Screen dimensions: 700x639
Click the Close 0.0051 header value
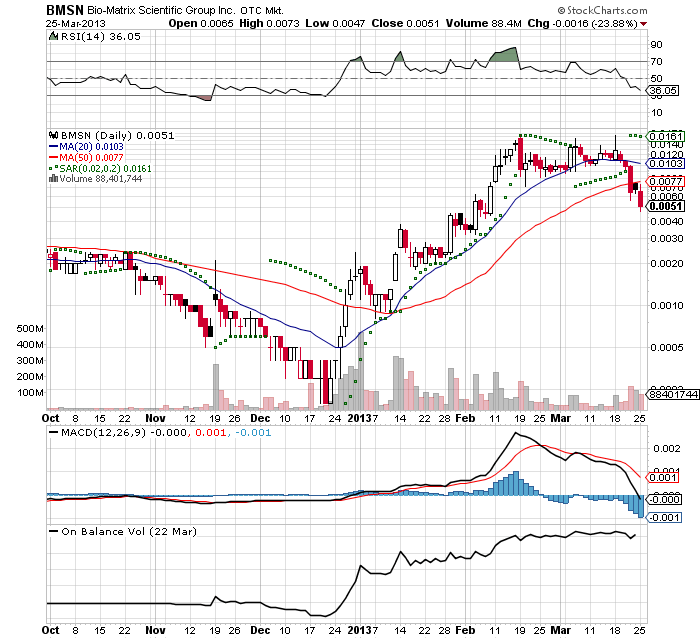tap(405, 23)
